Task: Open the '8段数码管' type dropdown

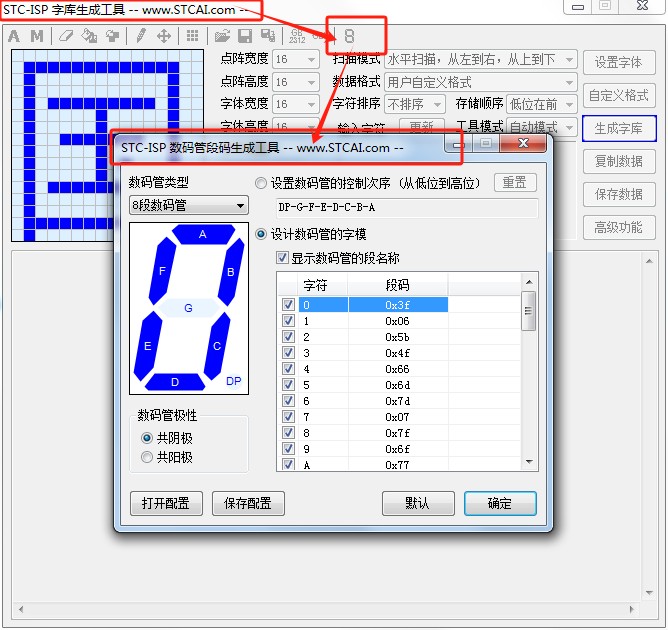Action: [x=189, y=206]
